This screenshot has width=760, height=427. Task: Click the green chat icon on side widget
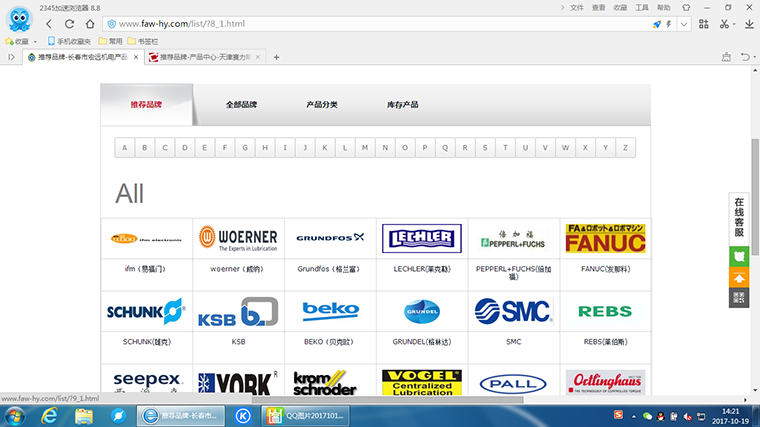pyautogui.click(x=739, y=256)
